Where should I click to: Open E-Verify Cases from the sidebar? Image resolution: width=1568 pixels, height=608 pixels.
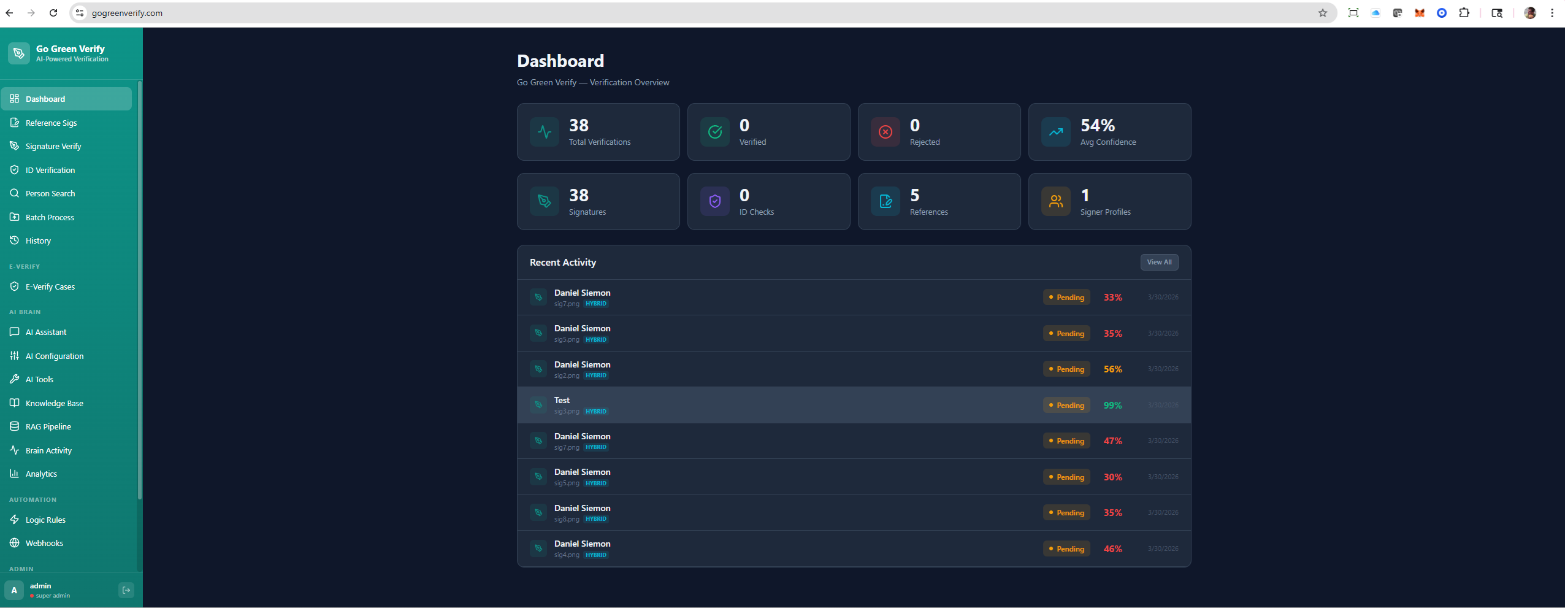[50, 287]
